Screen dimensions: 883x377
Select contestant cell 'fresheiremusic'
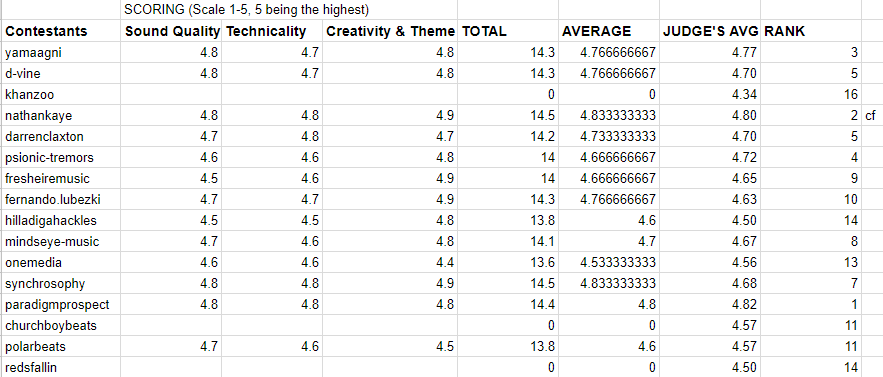pyautogui.click(x=61, y=179)
